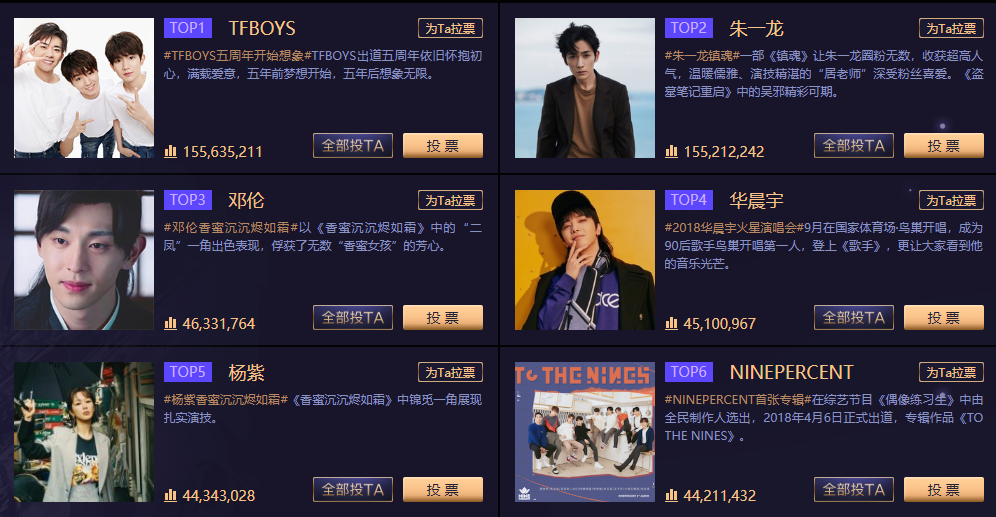Click the vote-count icon for 华晨宇
996x517 pixels.
671,324
